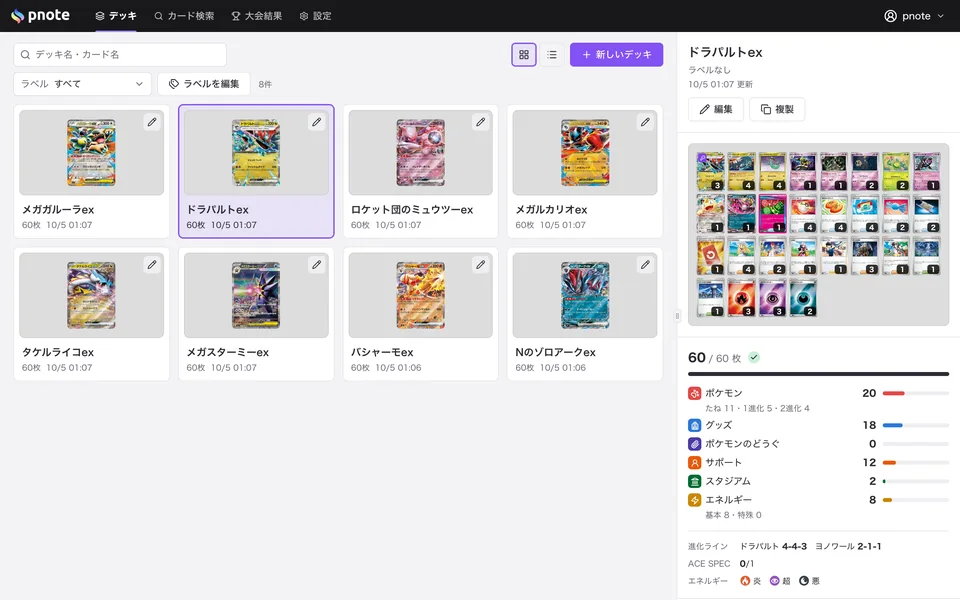The height and width of the screenshot is (600, 960).
Task: Click the ポケモン category icon
Action: (694, 393)
